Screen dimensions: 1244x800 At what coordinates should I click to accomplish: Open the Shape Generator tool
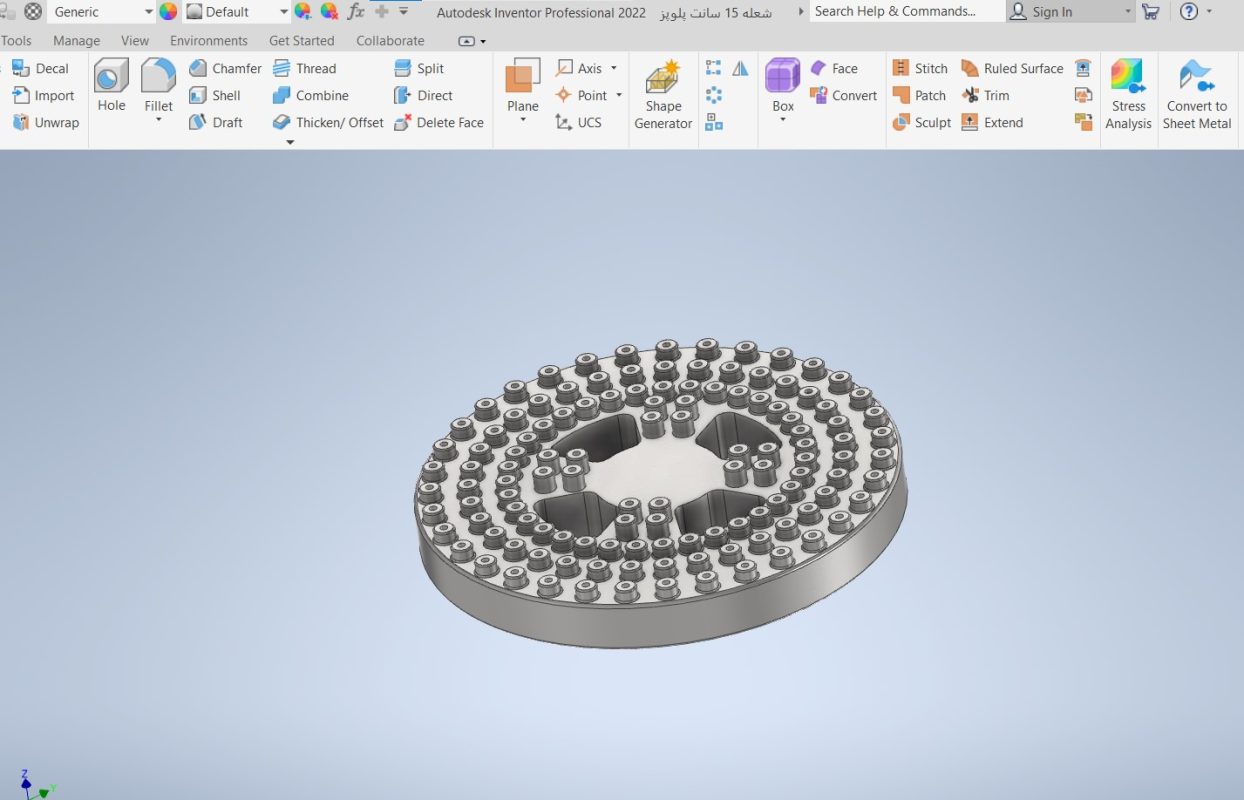tap(663, 95)
